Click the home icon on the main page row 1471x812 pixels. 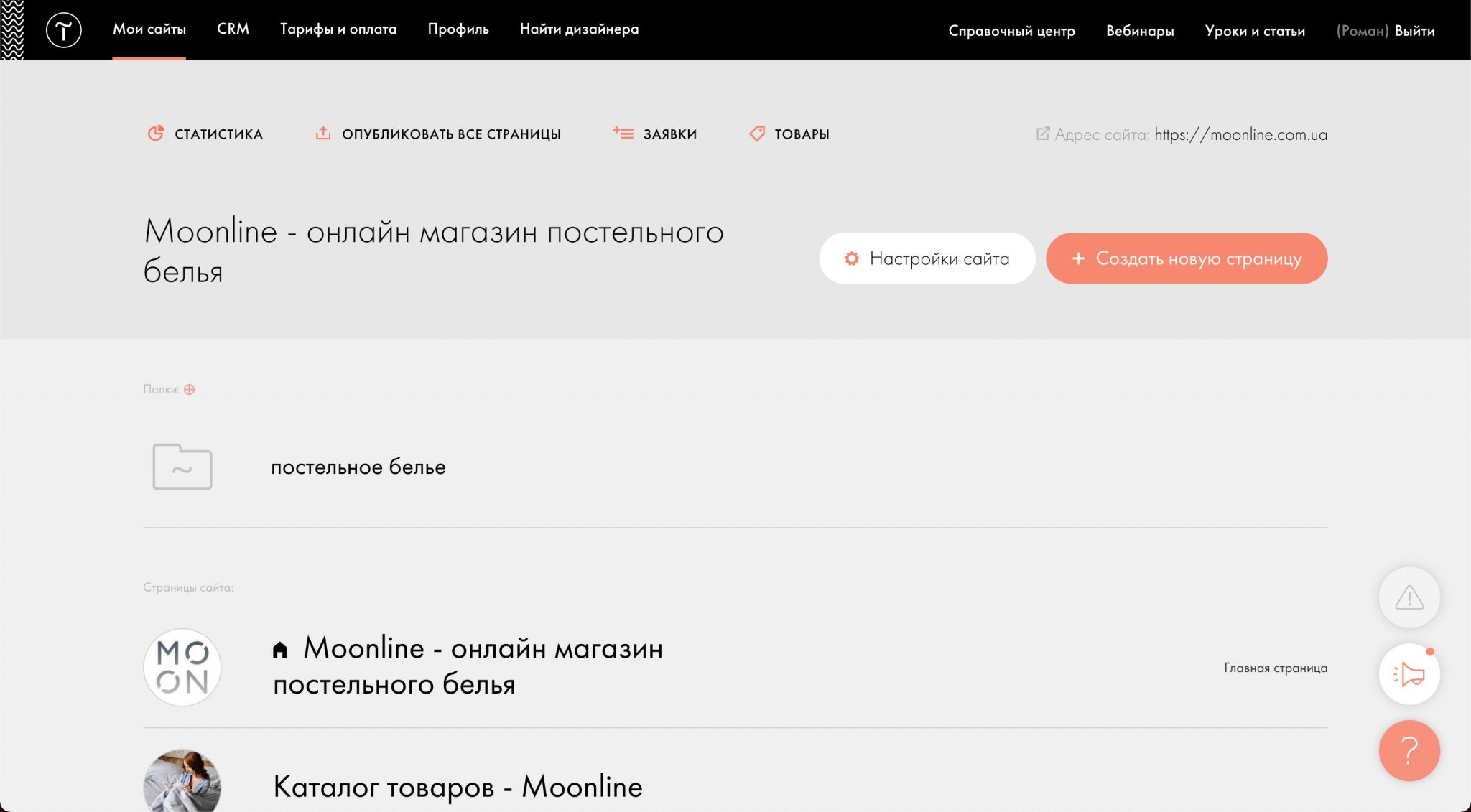pos(279,648)
